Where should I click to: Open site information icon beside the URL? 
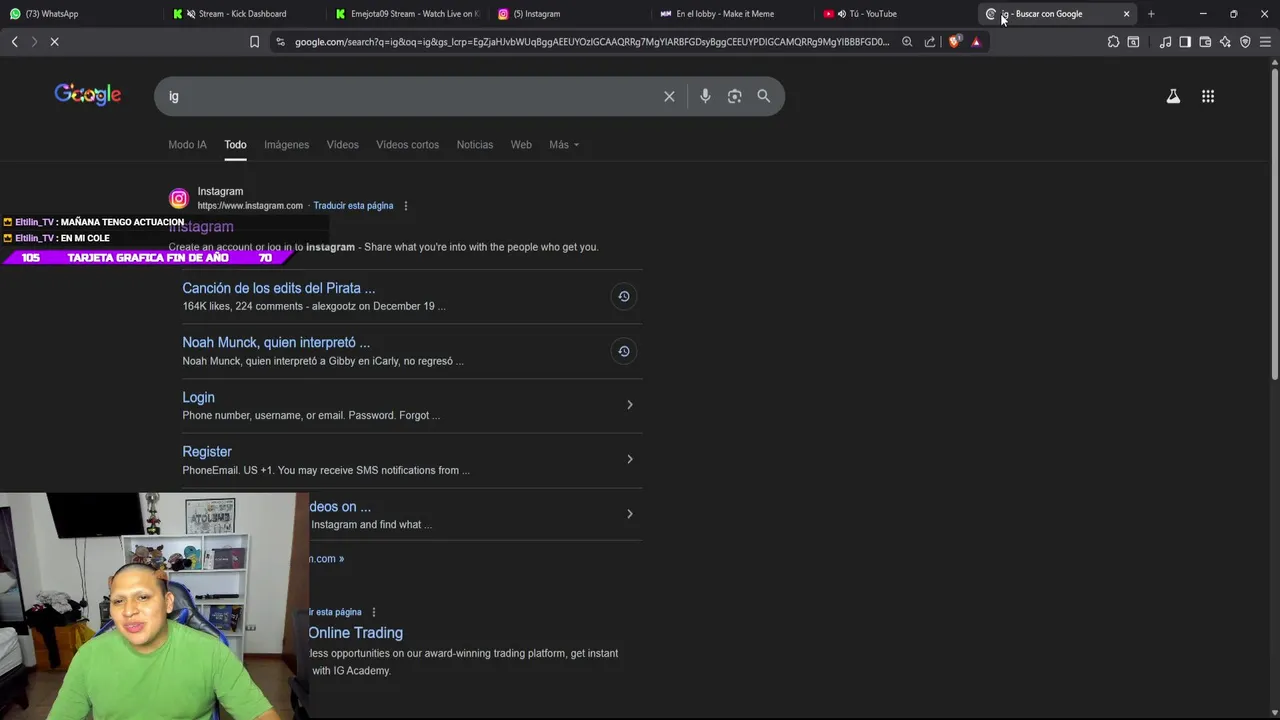pos(280,42)
